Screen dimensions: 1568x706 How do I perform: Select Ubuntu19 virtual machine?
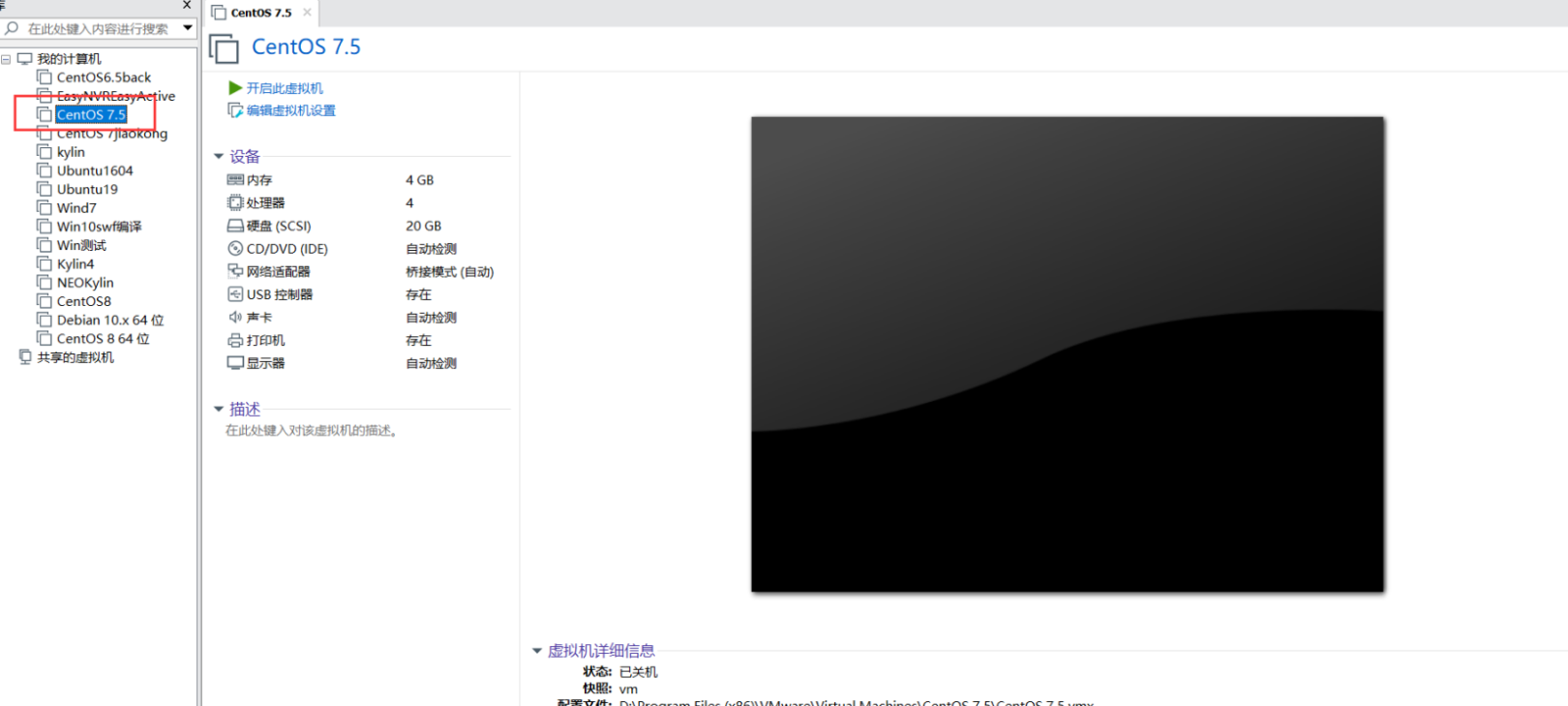coord(87,189)
